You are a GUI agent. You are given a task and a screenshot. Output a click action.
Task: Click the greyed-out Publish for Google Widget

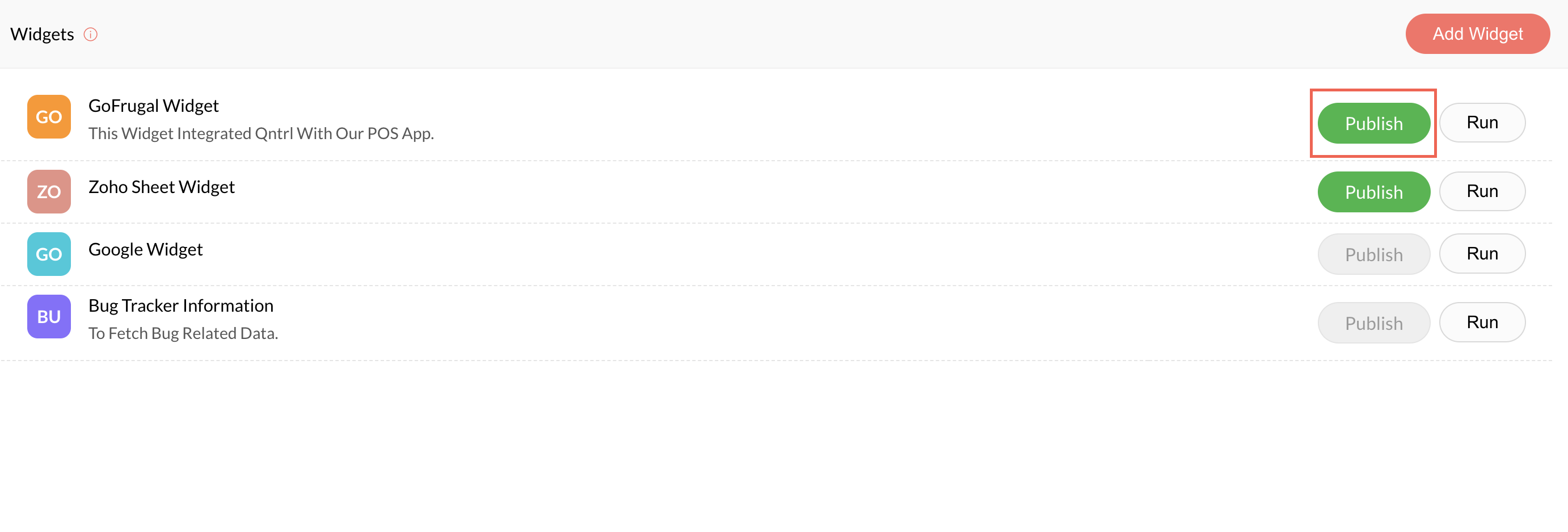pyautogui.click(x=1373, y=254)
